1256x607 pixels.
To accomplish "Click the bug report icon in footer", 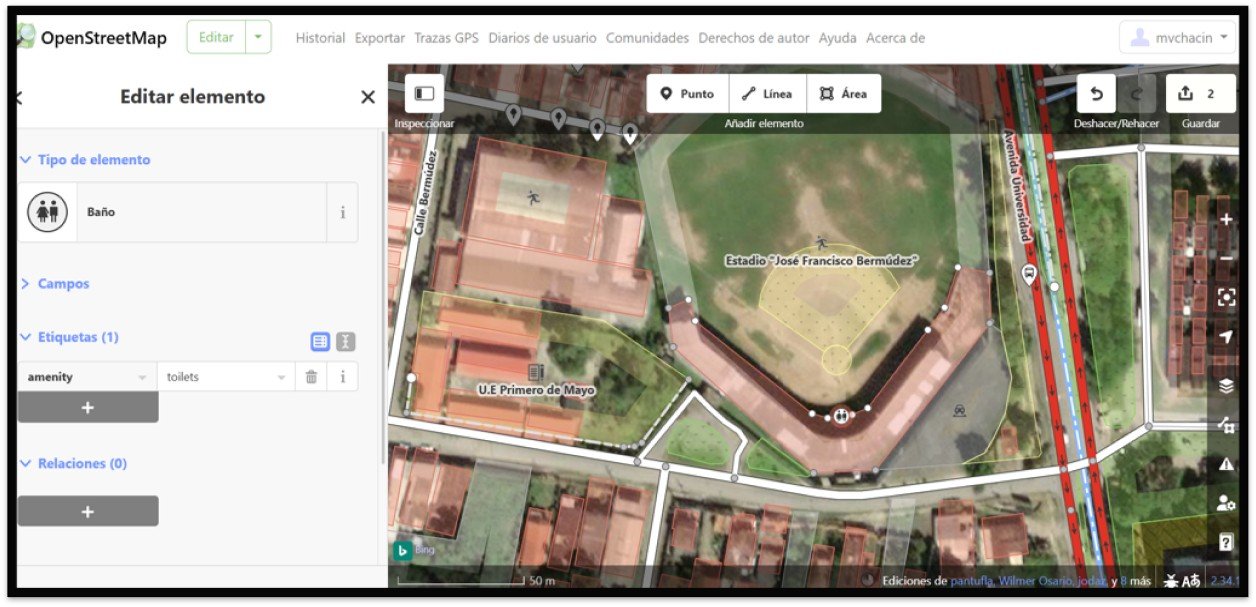I will [1171, 581].
